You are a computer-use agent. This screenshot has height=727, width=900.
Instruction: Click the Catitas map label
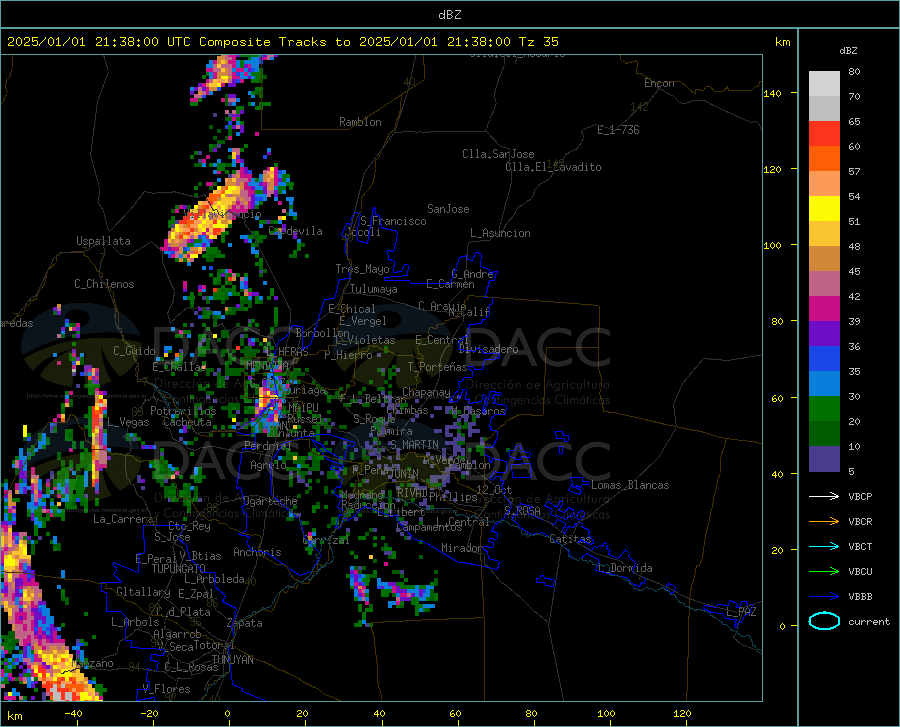[x=570, y=539]
